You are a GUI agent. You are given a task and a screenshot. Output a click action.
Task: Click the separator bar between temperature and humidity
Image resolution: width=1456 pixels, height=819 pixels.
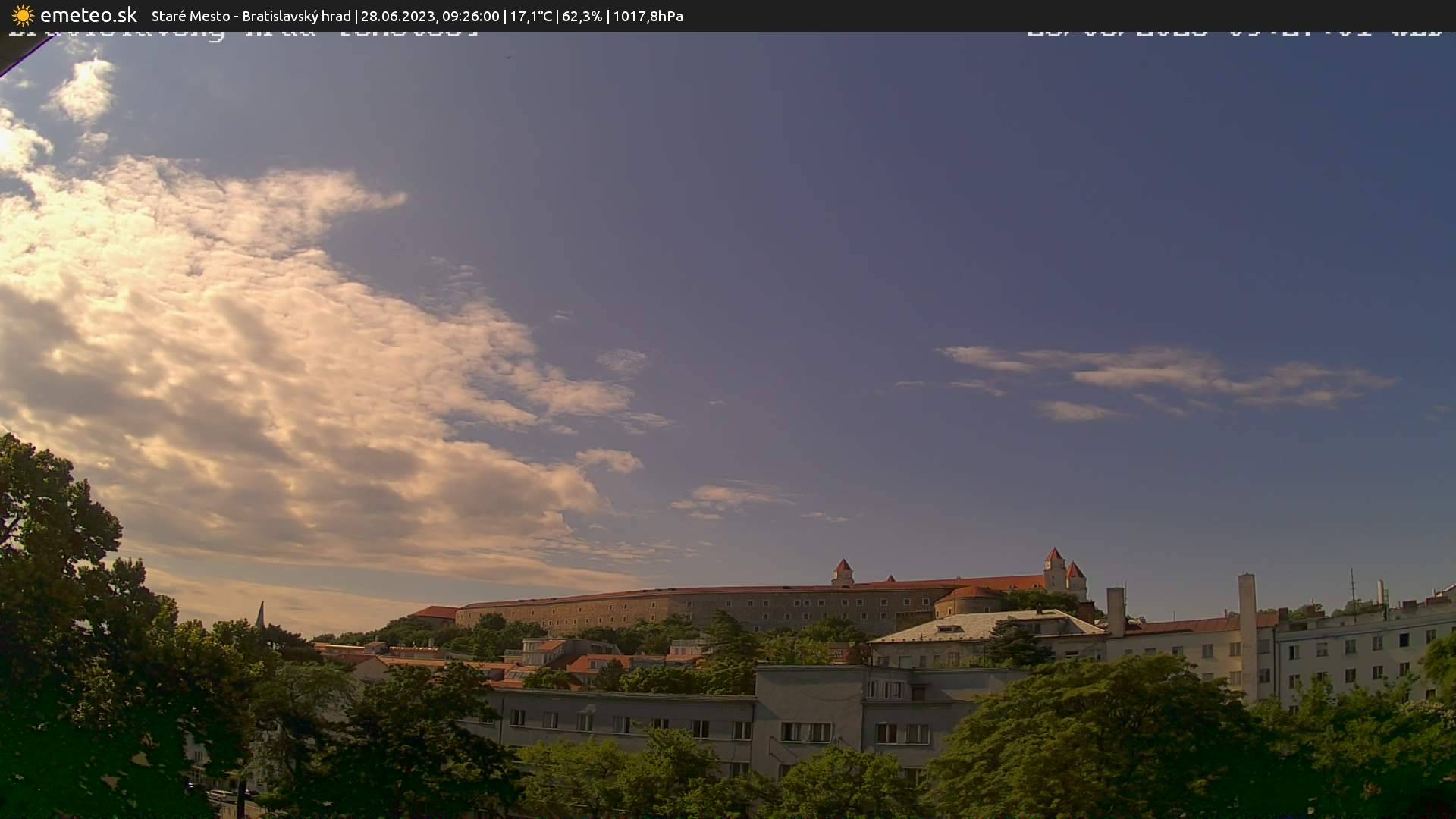click(559, 15)
